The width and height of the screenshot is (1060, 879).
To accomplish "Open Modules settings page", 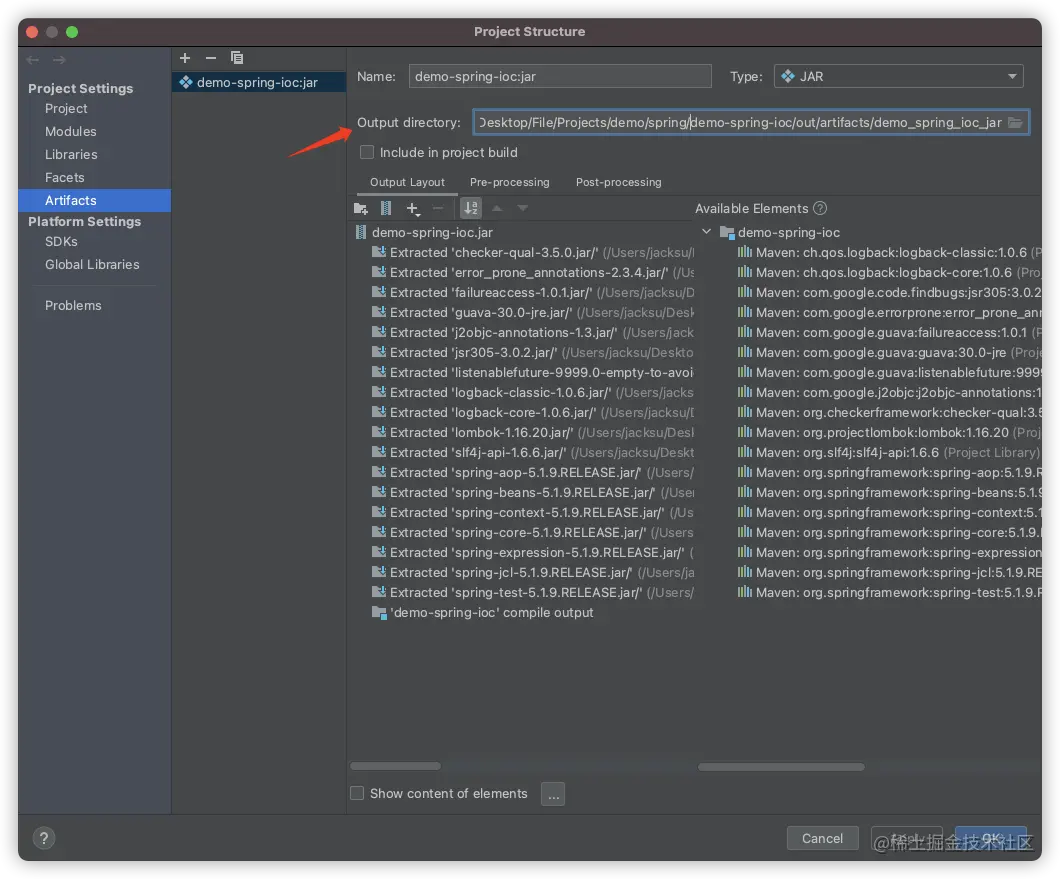I will [x=70, y=132].
